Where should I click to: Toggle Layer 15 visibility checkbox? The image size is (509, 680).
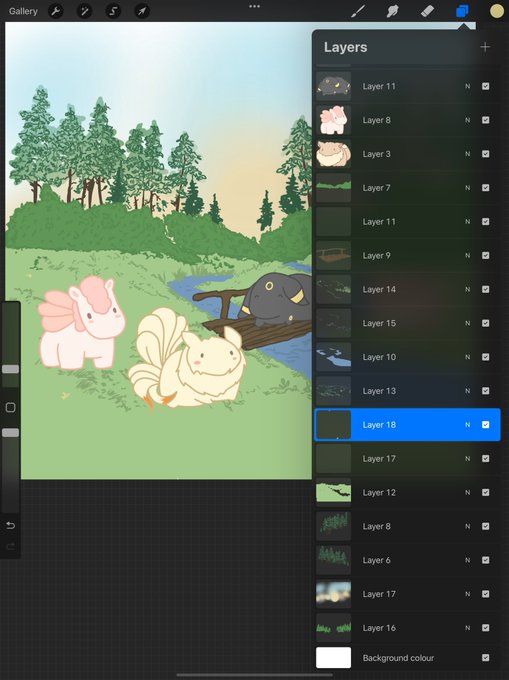pyautogui.click(x=486, y=323)
